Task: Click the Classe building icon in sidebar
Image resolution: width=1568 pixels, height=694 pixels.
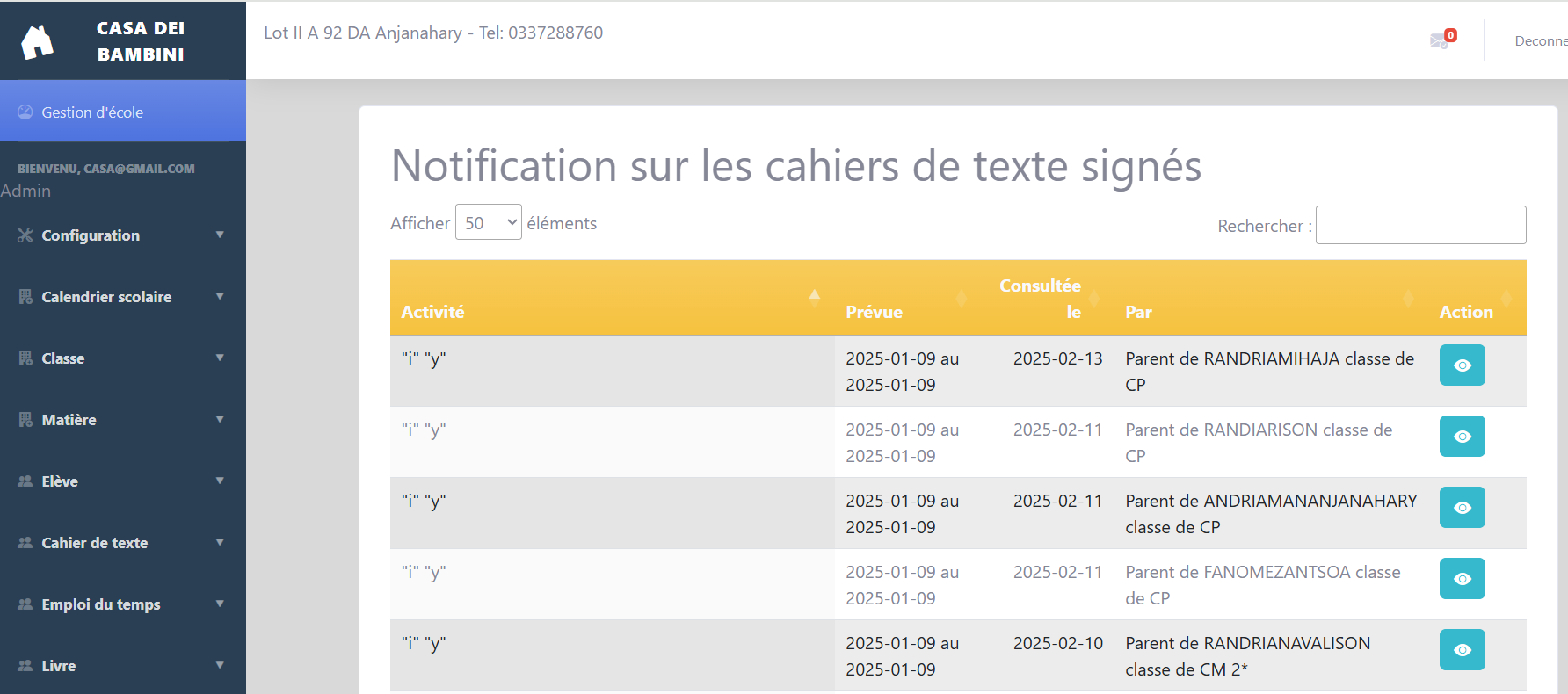Action: point(23,358)
